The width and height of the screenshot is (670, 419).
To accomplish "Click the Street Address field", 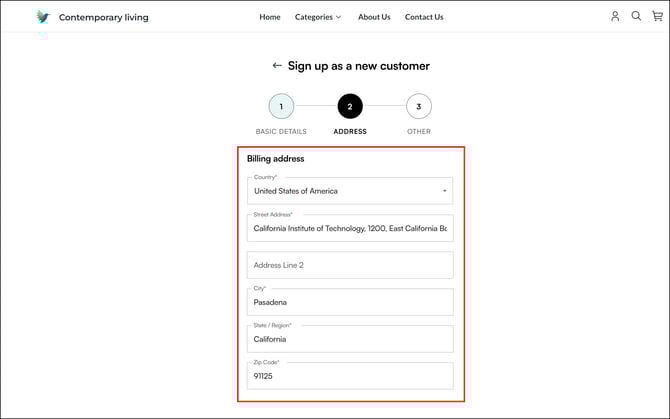I will point(350,228).
